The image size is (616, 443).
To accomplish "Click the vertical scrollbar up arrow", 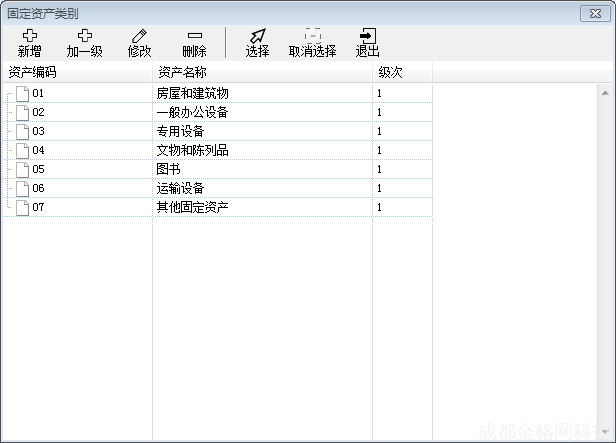I will (605, 93).
